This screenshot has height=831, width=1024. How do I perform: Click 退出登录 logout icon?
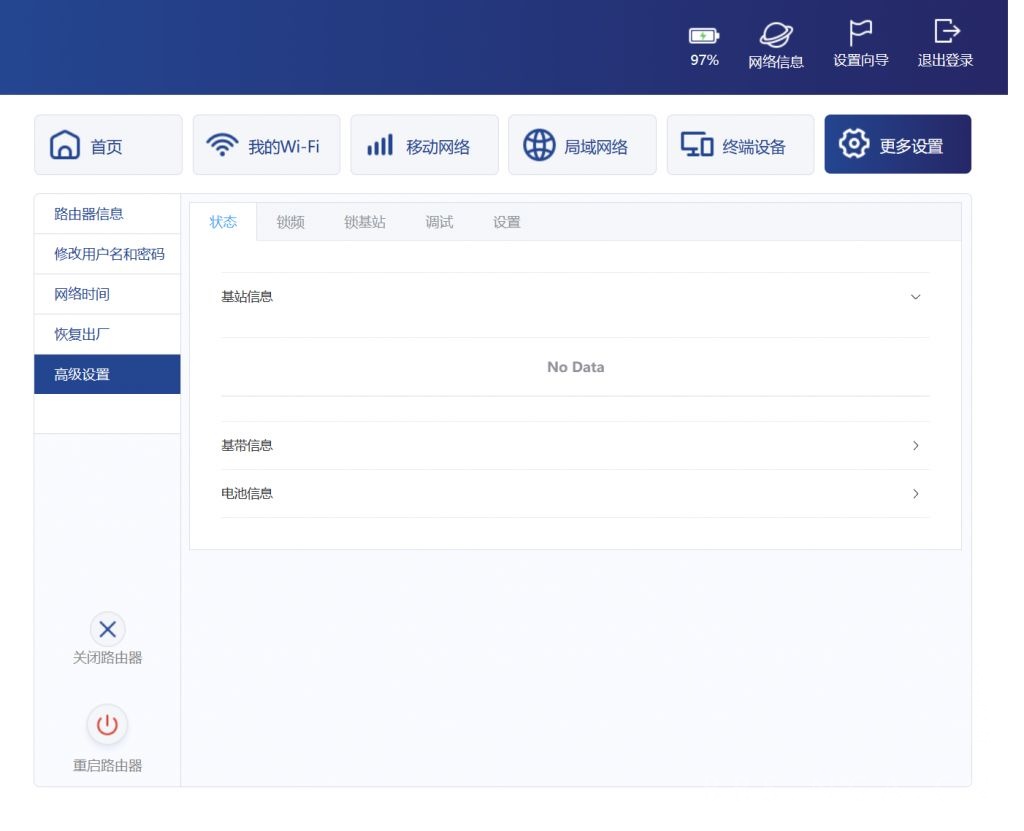(x=945, y=32)
